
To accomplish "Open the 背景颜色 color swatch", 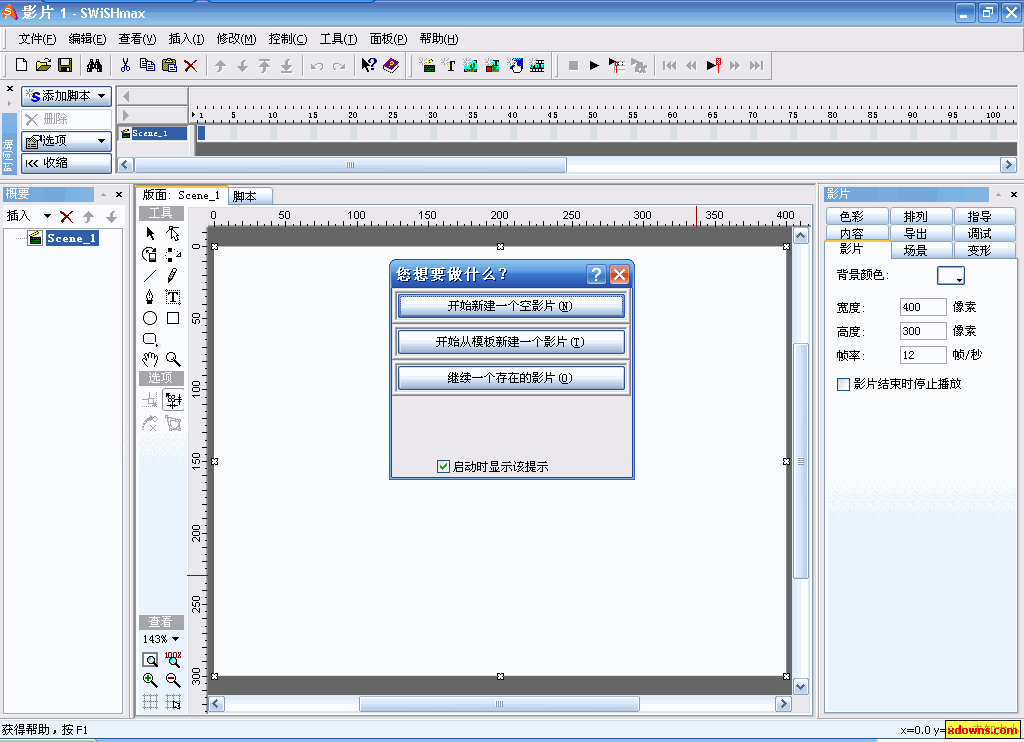I will click(x=950, y=275).
